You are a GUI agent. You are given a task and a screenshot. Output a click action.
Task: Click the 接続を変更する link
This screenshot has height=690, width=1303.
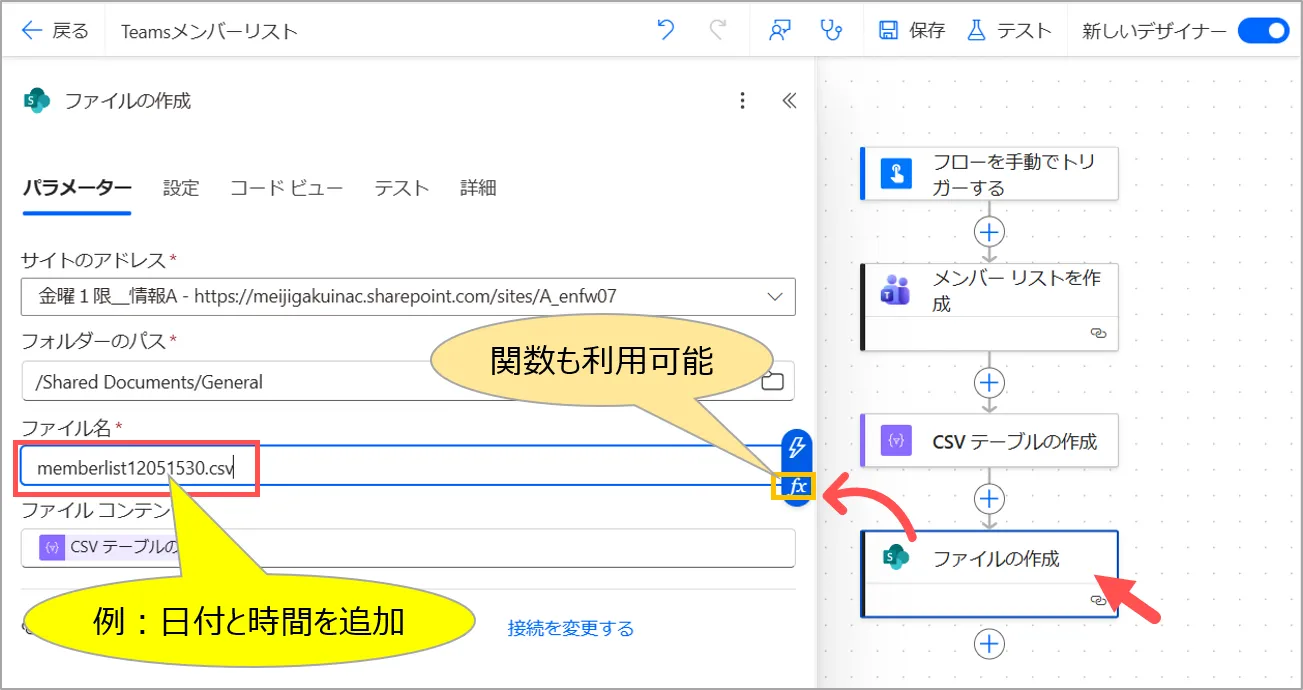pos(570,628)
